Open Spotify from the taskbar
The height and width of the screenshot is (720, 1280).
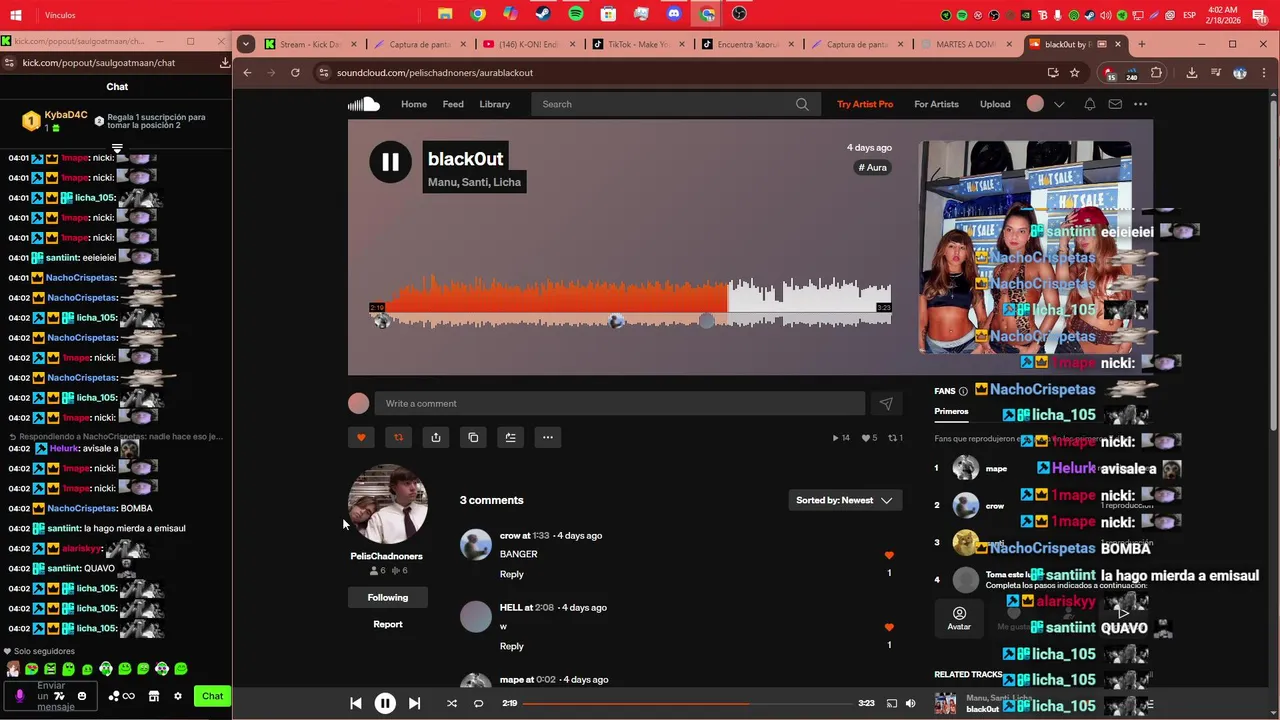click(576, 14)
